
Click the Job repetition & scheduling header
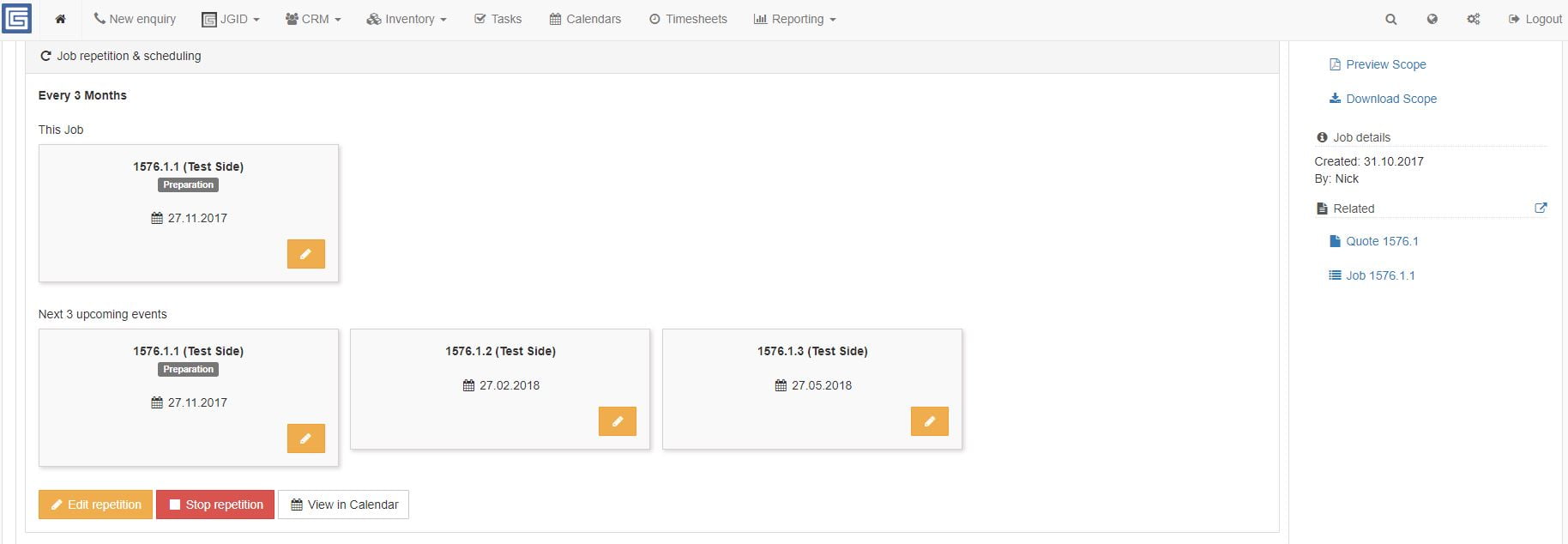tap(129, 56)
